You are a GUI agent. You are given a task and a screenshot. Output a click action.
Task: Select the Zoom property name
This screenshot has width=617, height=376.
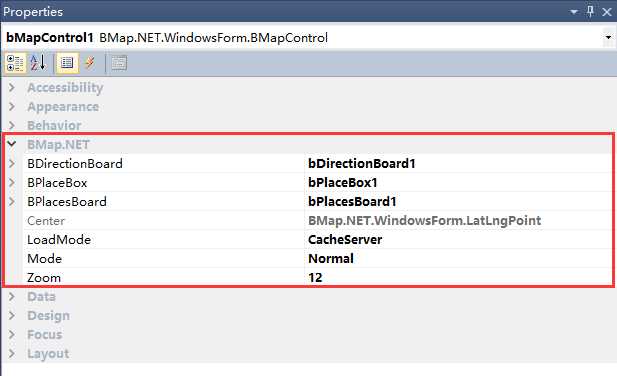coord(44,278)
